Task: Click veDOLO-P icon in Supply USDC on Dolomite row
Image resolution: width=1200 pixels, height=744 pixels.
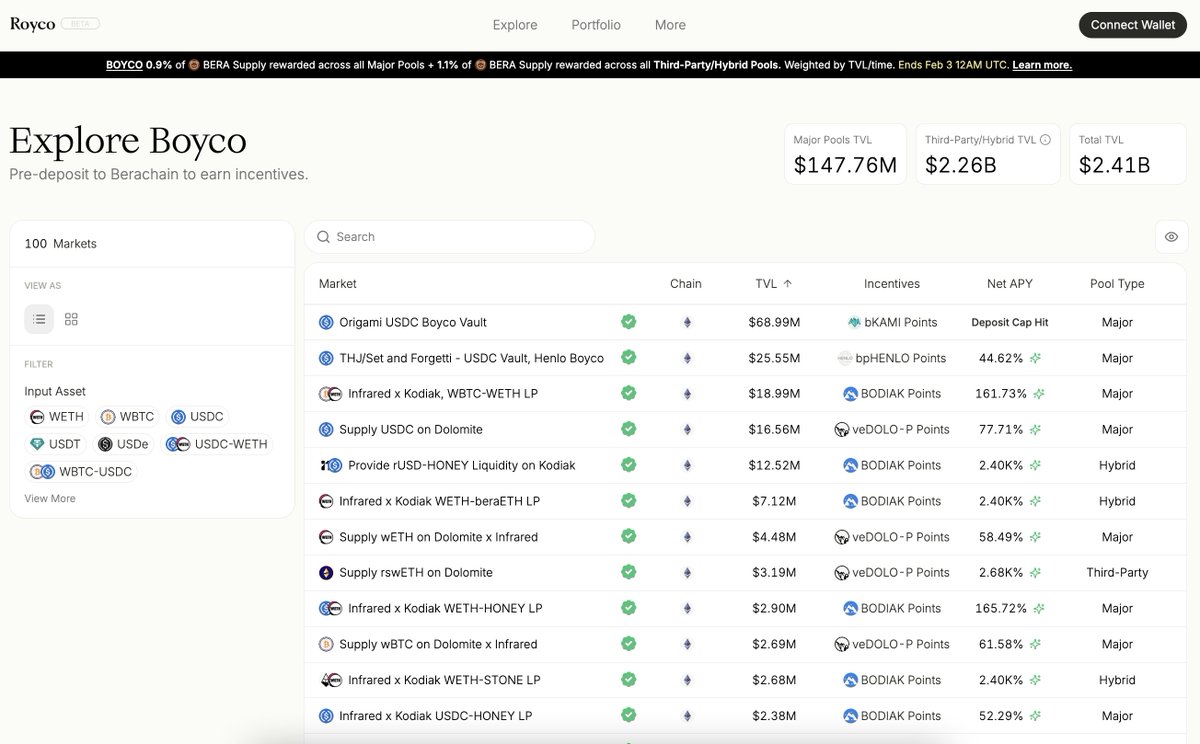Action: pos(842,429)
